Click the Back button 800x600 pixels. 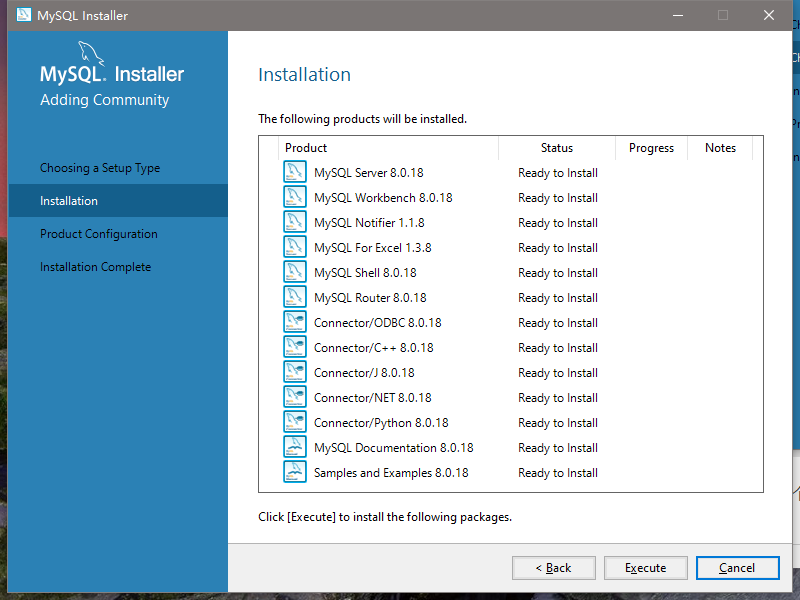554,568
